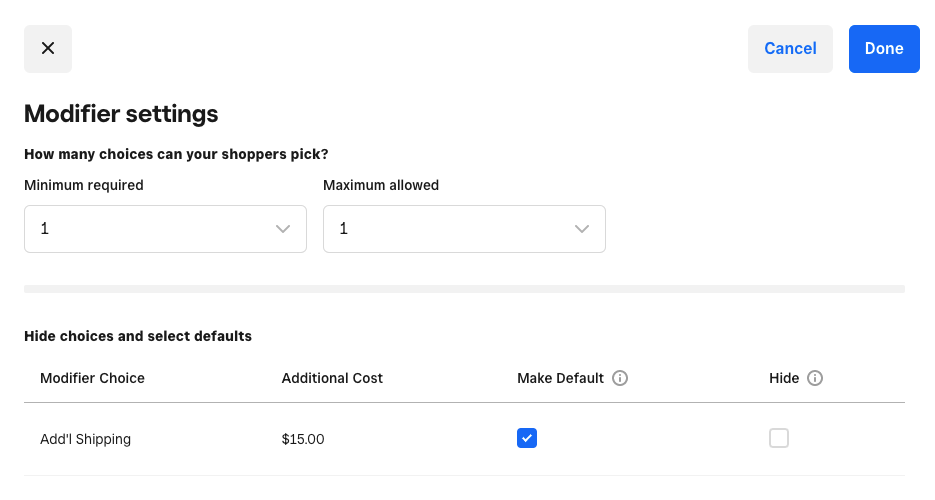935x500 pixels.
Task: Click the Modifier Choice column header
Action: point(92,378)
